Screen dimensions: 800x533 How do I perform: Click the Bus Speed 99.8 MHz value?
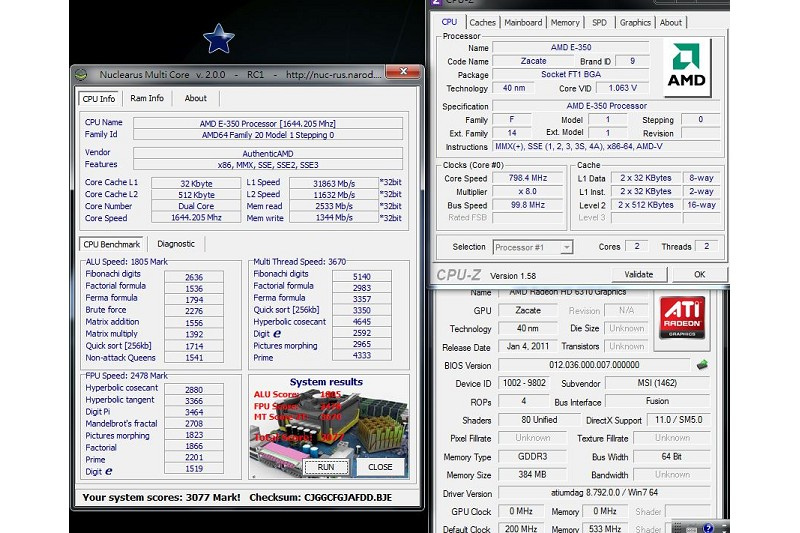tap(528, 205)
